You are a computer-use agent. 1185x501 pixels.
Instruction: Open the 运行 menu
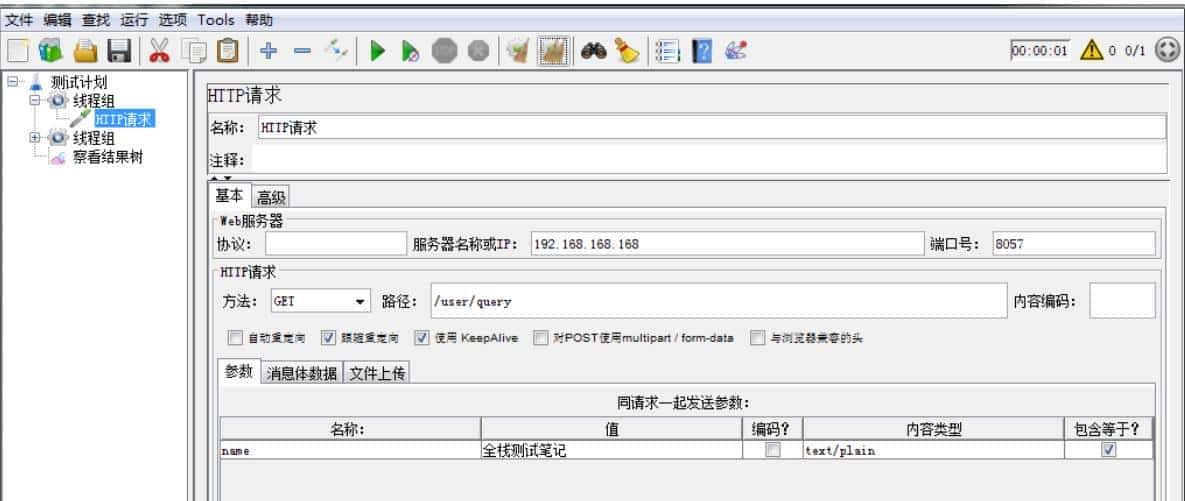point(135,20)
